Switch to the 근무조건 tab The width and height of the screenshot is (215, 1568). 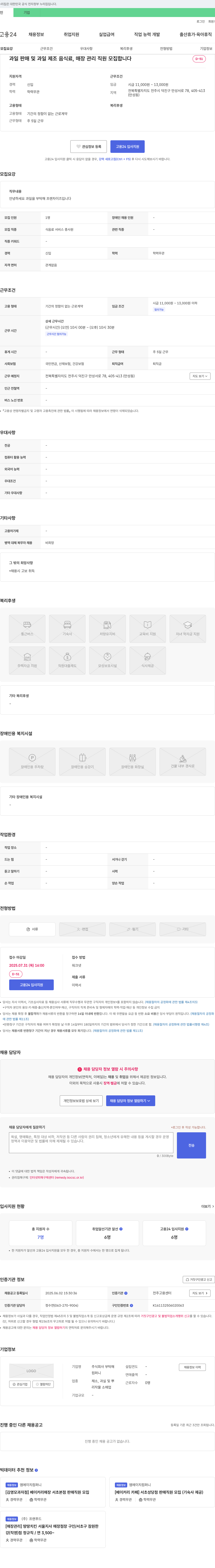pos(46,49)
